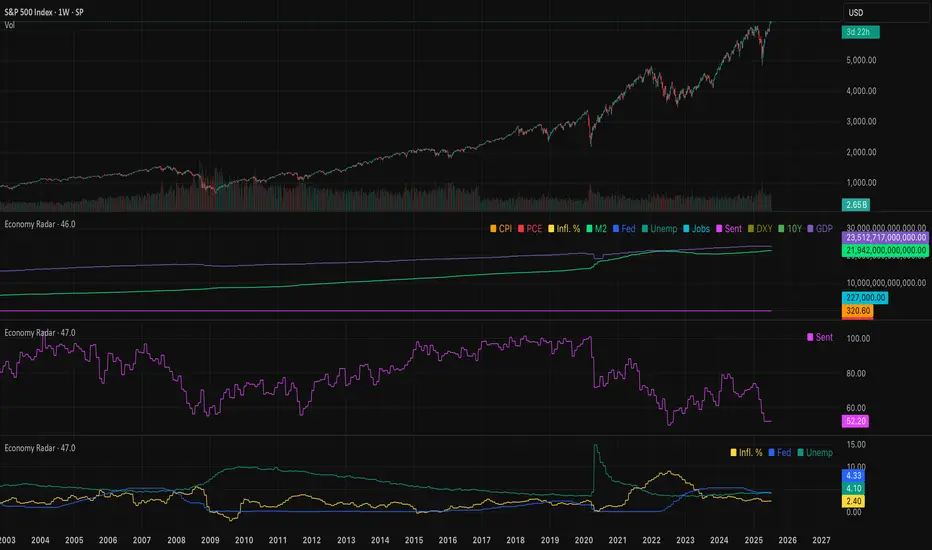Select the Economy Radar 47.0 title in the bottom pane

(x=40, y=448)
